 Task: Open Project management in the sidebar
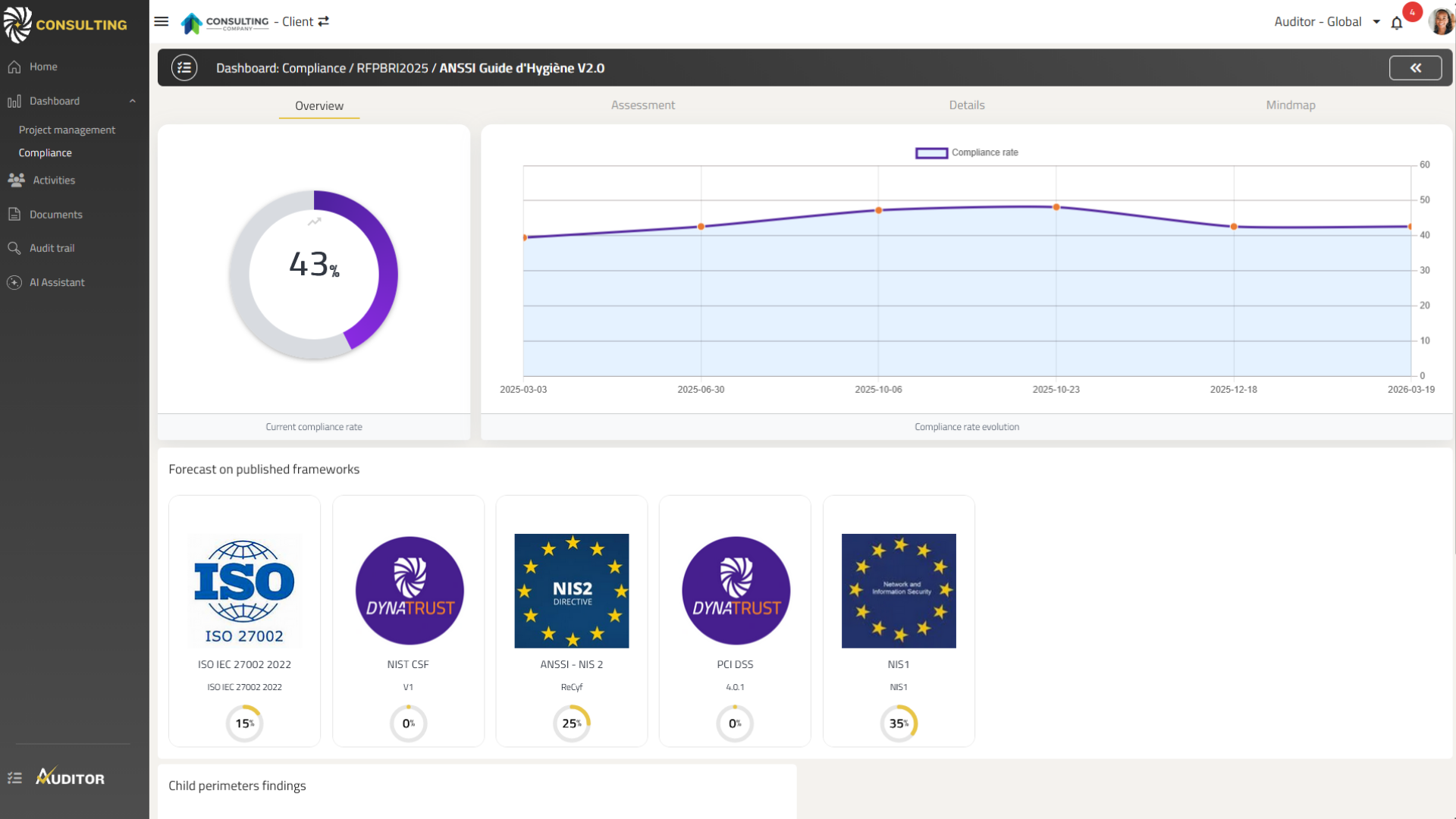(x=67, y=130)
